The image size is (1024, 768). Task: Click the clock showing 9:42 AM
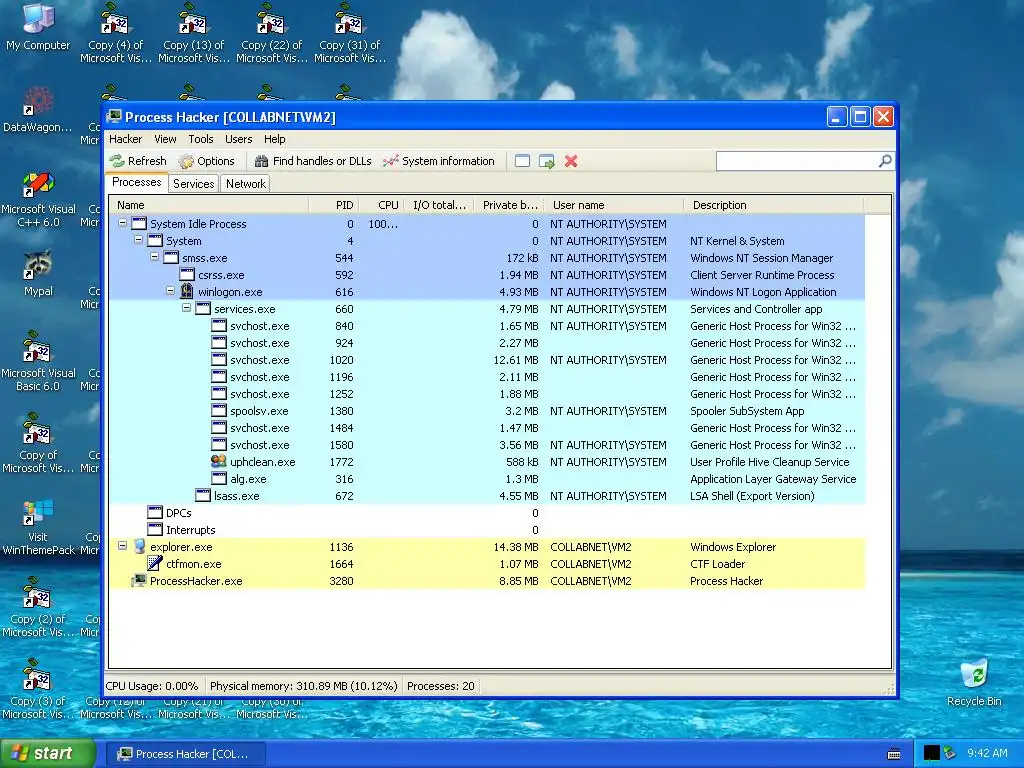tap(987, 753)
